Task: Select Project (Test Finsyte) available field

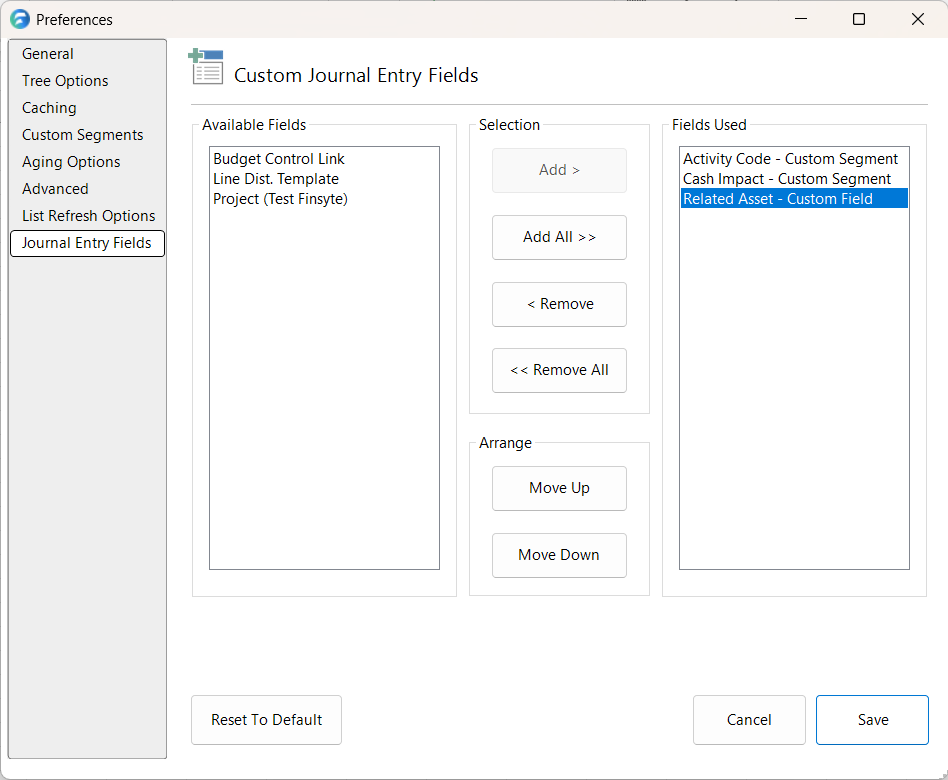Action: click(280, 199)
